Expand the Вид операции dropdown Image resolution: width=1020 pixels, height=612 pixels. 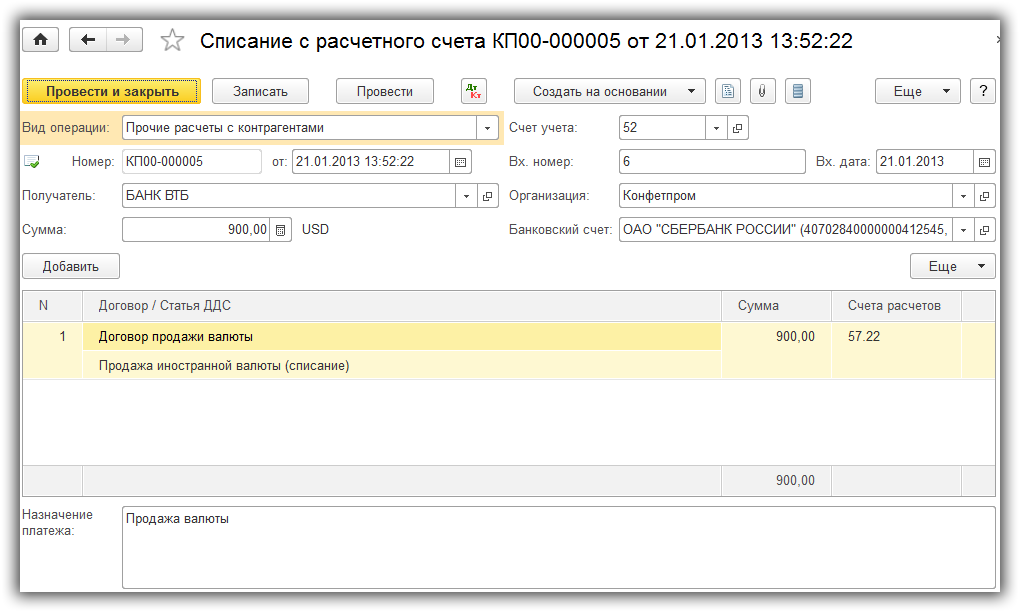pyautogui.click(x=487, y=128)
